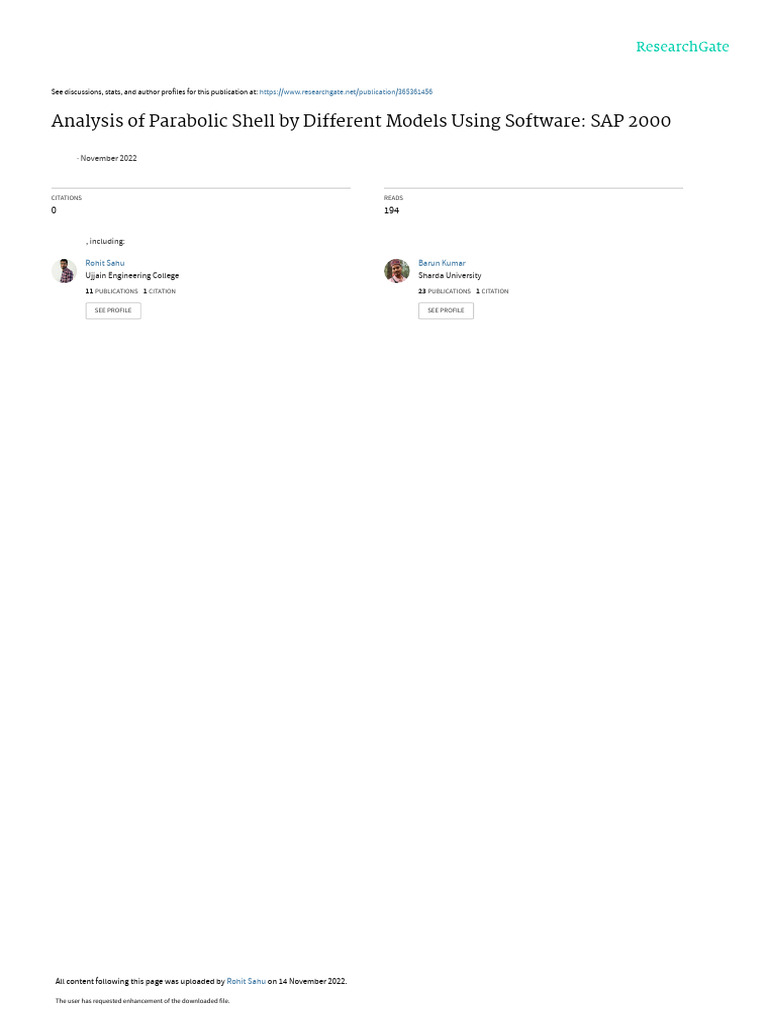Image resolution: width=768 pixels, height=1024 pixels.
Task: Click the citation count under Rohit Sahu
Action: 159,291
